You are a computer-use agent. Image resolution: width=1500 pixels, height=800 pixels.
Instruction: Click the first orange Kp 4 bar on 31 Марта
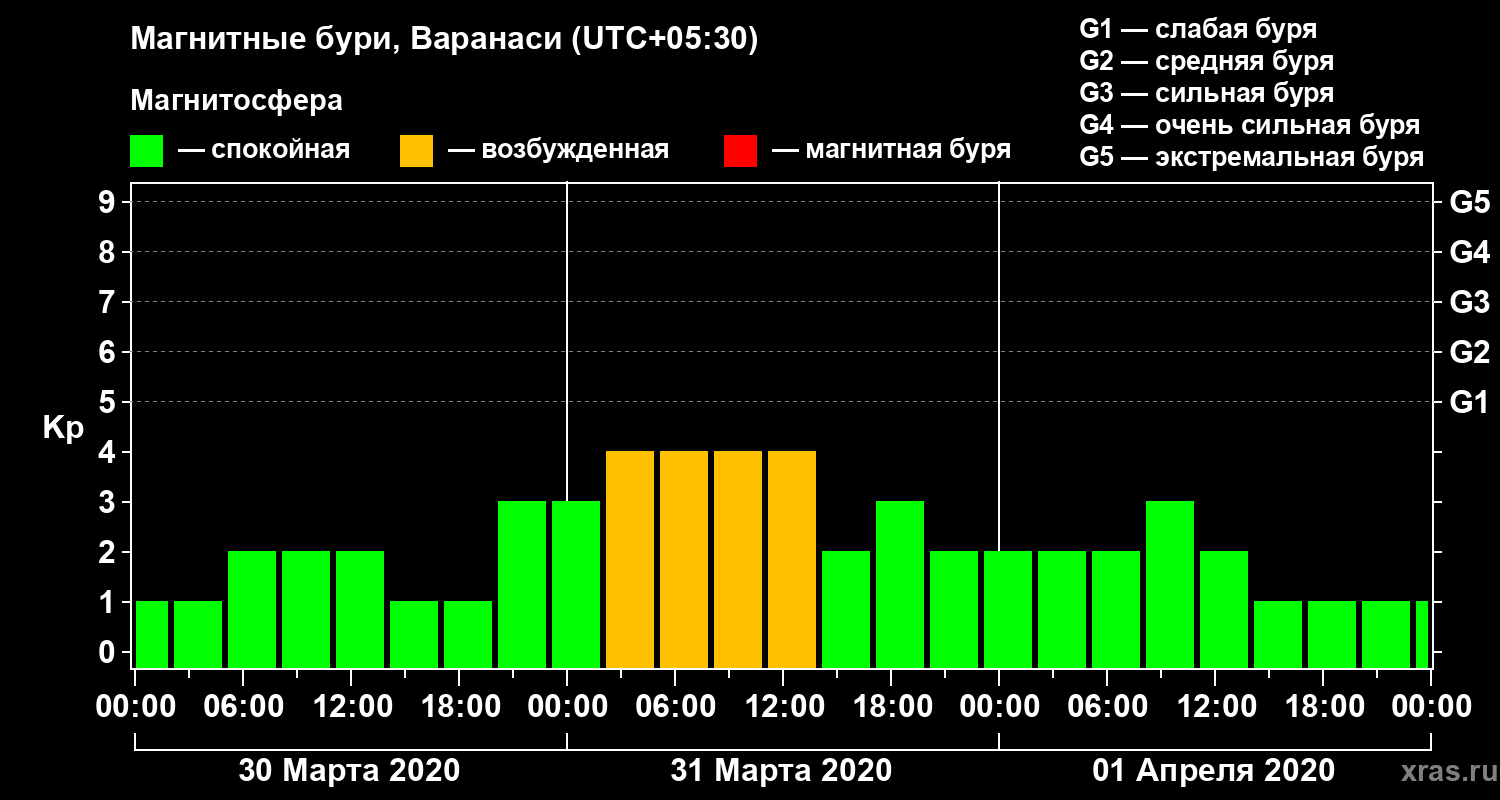point(630,559)
